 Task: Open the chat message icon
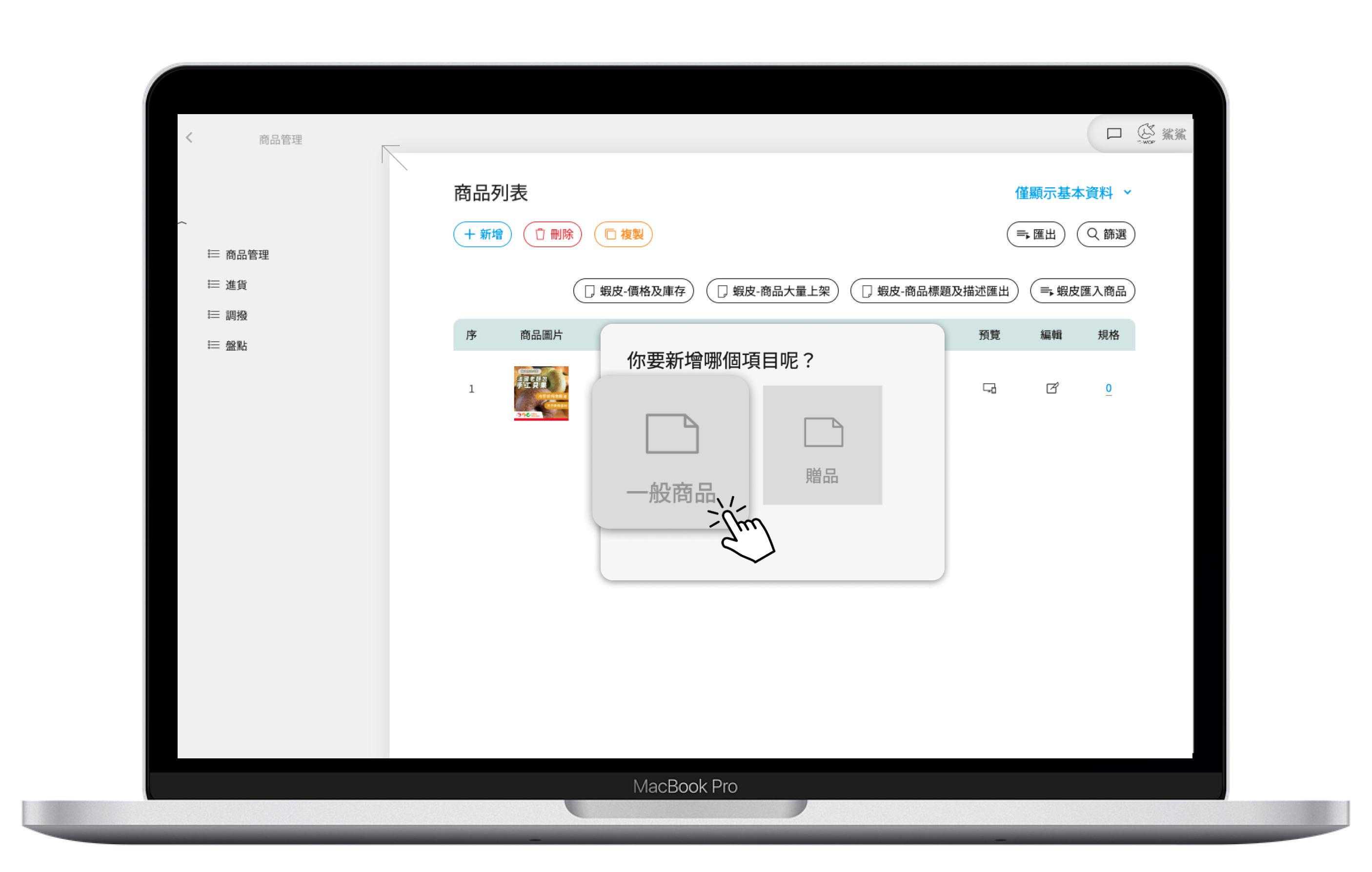coord(1114,133)
